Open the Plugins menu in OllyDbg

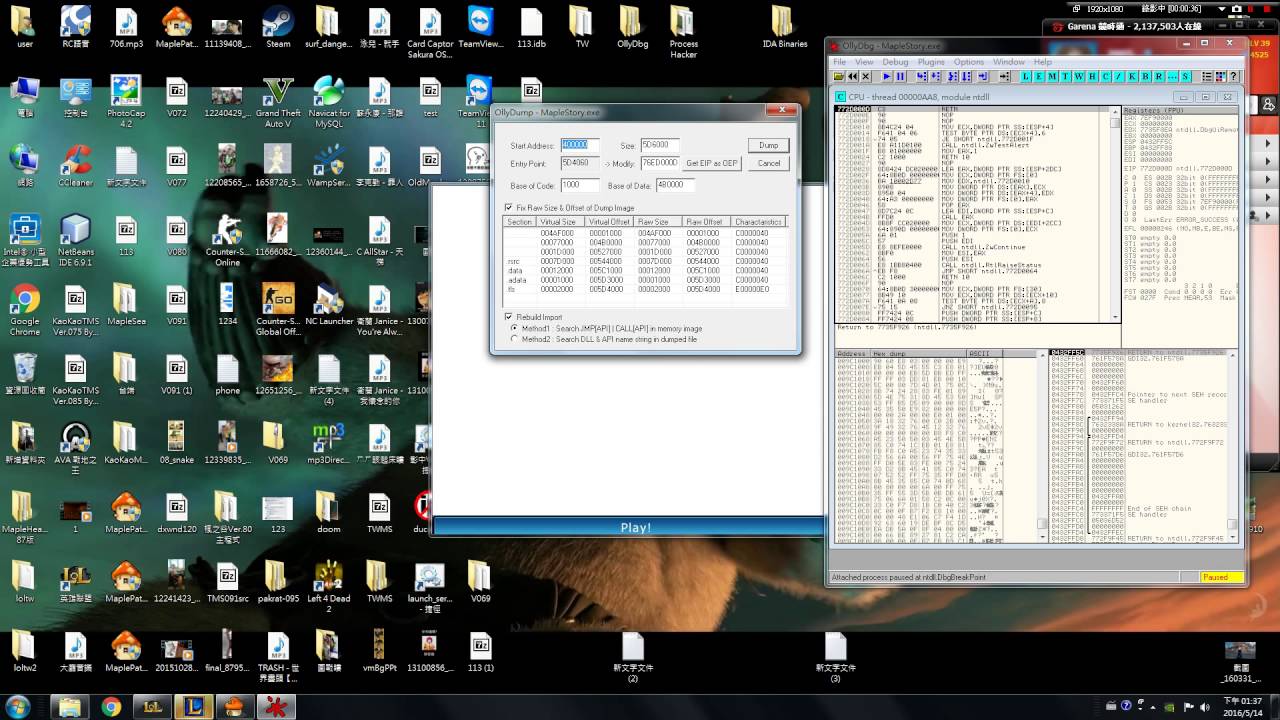coord(931,62)
